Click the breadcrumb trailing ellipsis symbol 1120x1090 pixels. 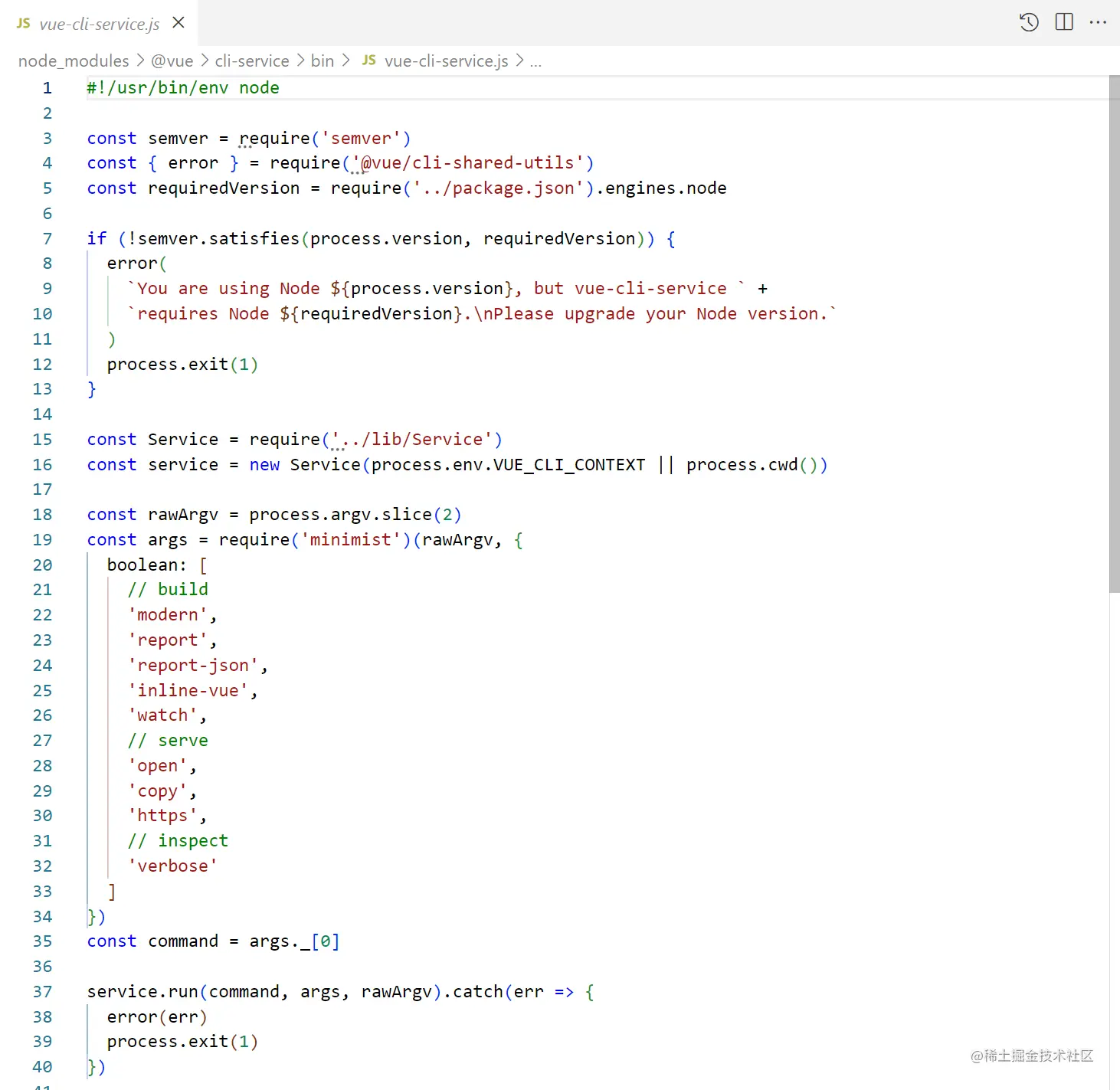click(535, 62)
